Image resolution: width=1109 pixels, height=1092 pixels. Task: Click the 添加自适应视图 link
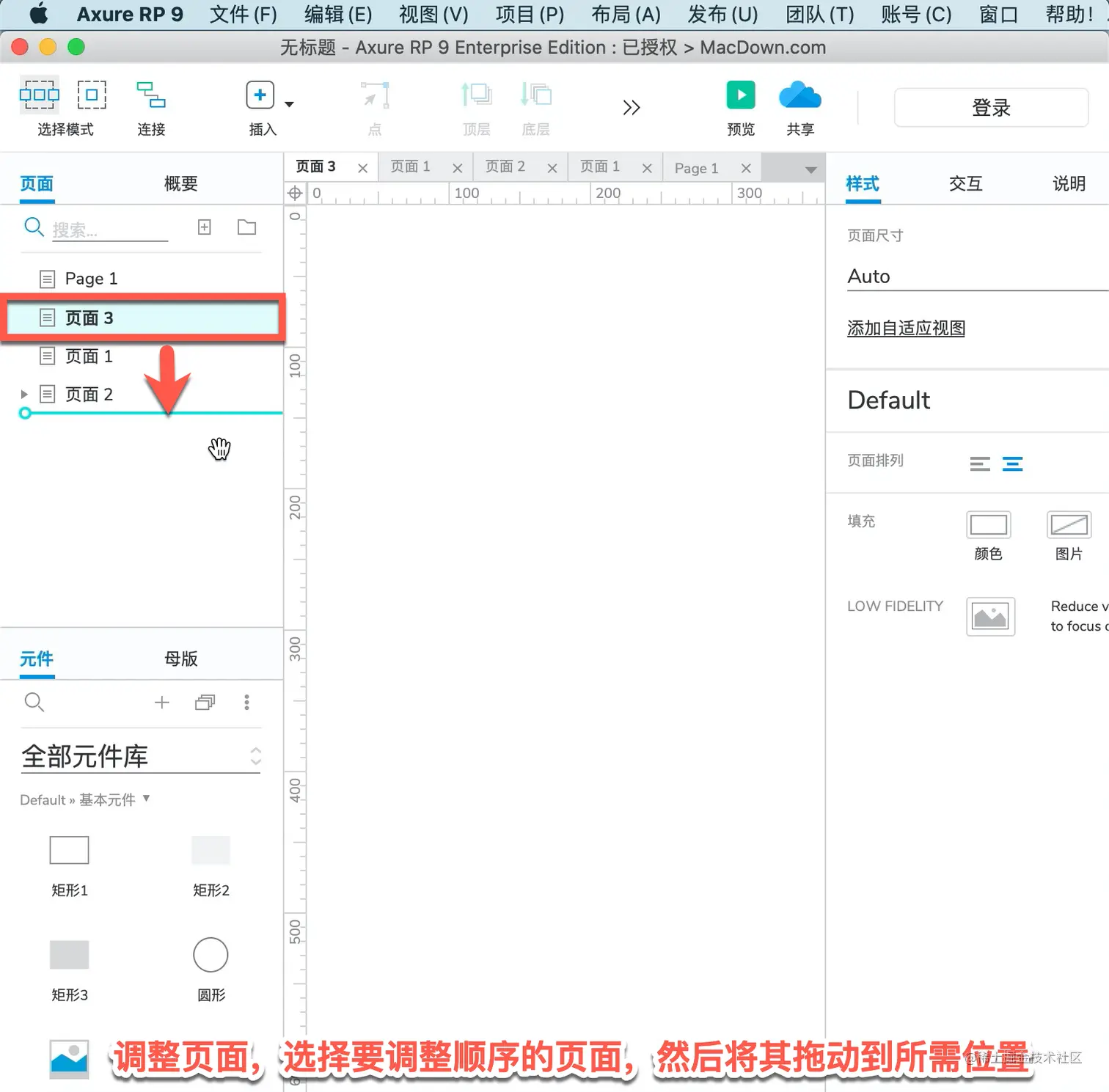click(x=906, y=328)
